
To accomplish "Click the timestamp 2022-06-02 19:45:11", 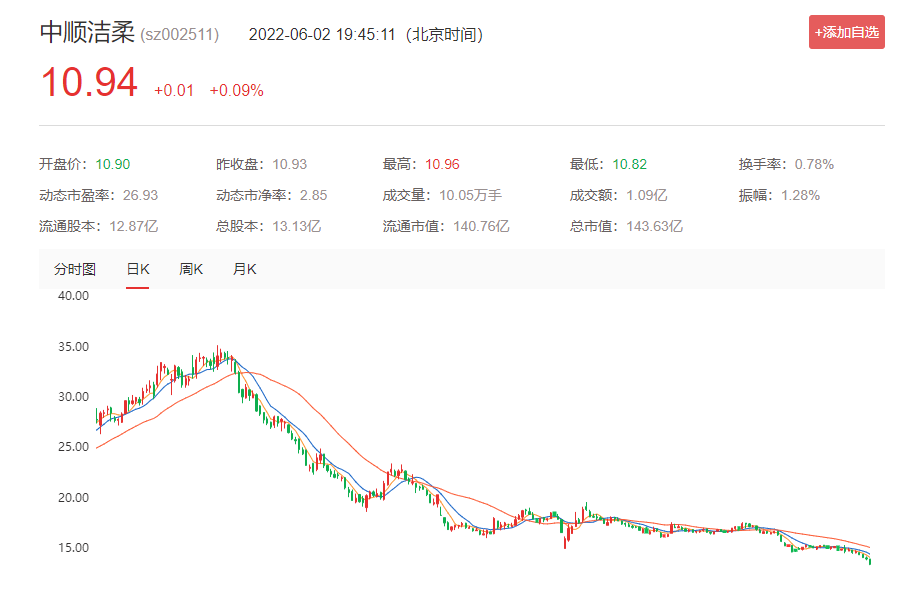I will tap(322, 35).
